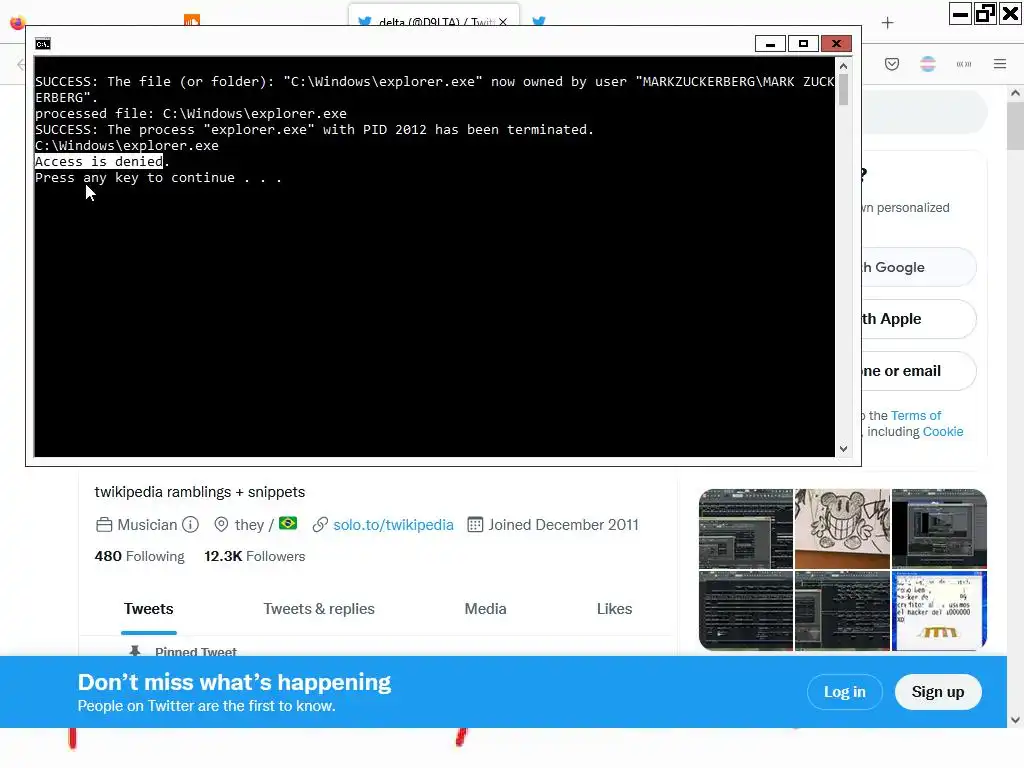Click the Musician info circle icon

190,525
